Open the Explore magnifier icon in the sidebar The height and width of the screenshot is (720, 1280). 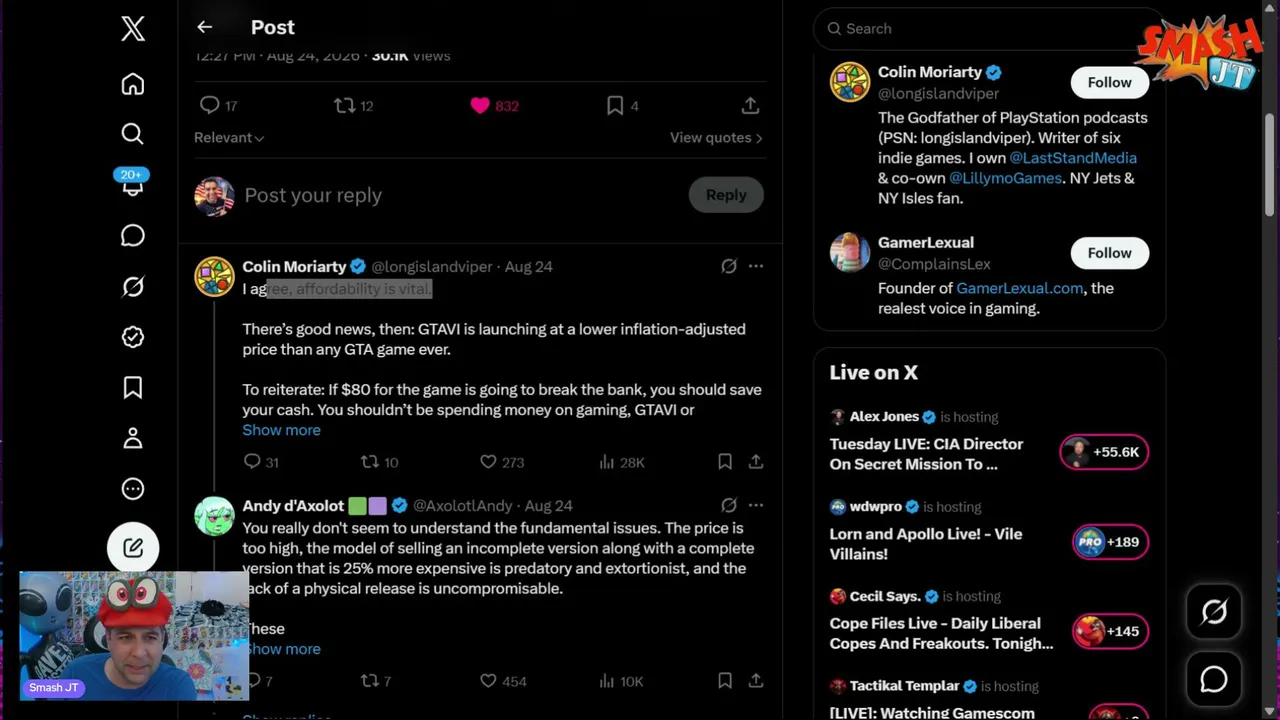coord(133,134)
